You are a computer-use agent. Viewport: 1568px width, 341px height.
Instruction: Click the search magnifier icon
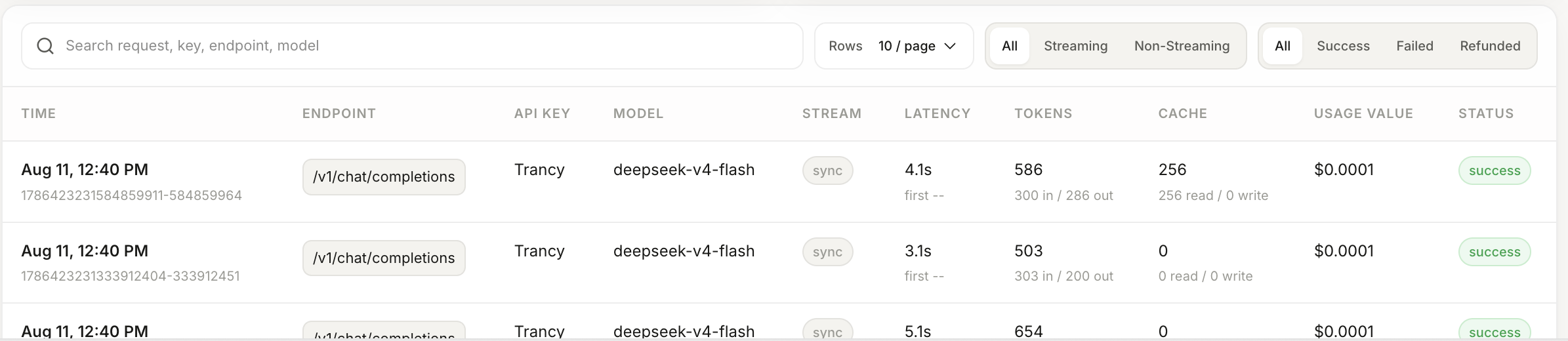pyautogui.click(x=45, y=46)
